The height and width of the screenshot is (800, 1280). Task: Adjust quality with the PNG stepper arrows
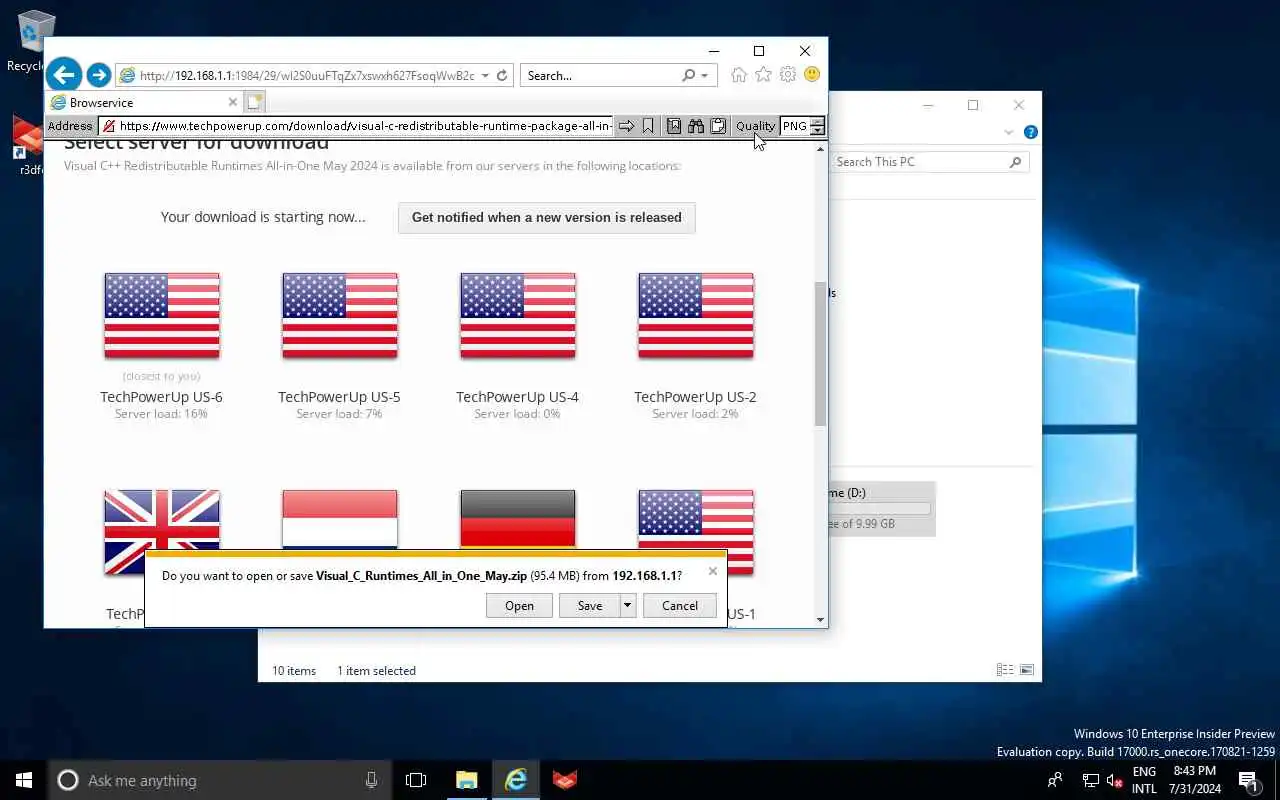point(817,126)
